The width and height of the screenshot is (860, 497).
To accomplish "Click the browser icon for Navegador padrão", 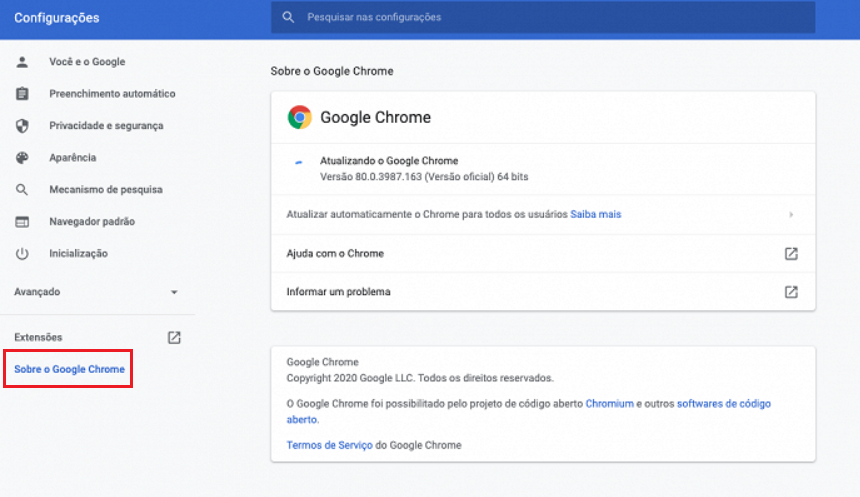I will [22, 222].
